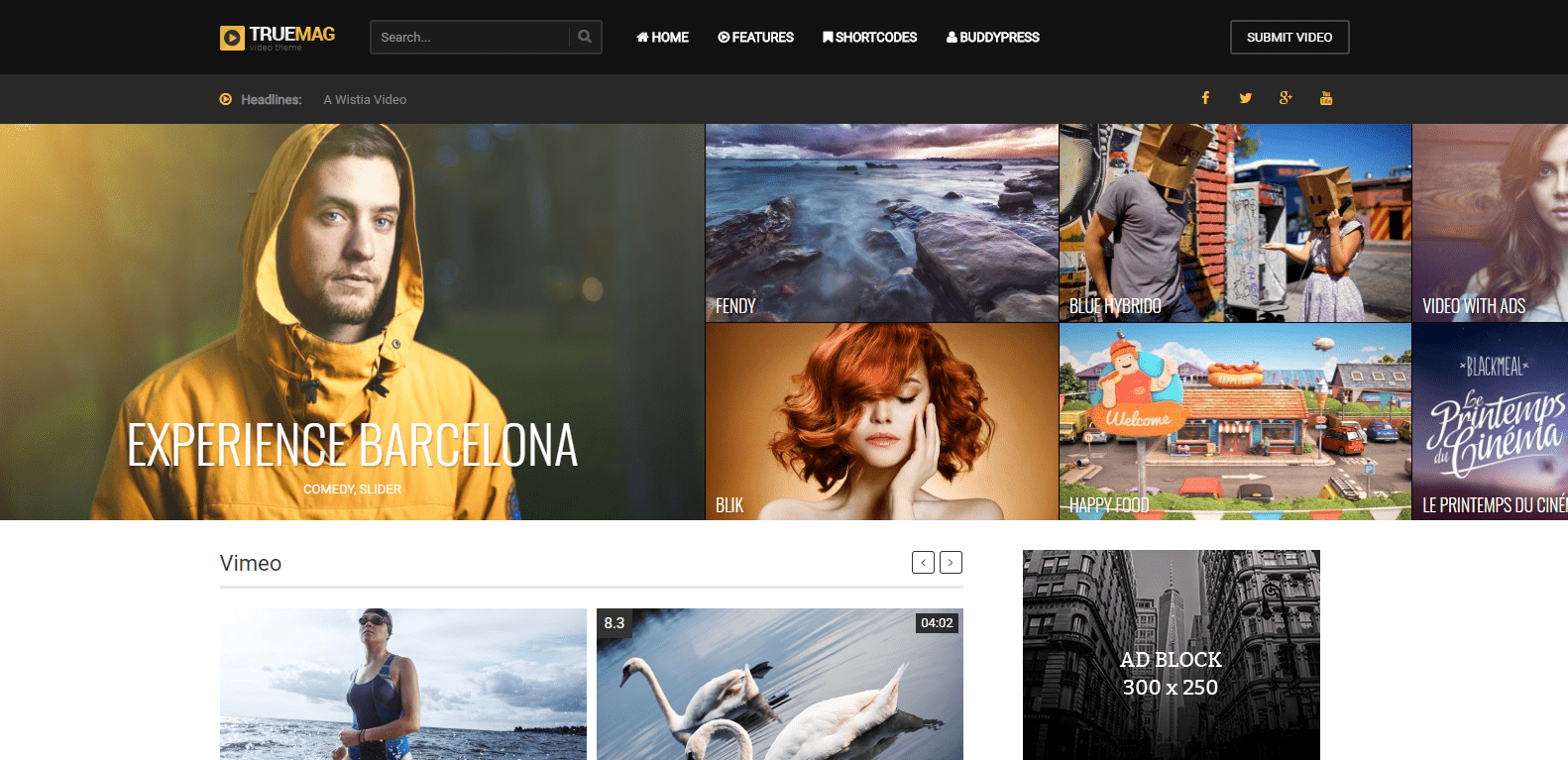
Task: Show the next Vimeo carousel slide
Action: pos(951,562)
